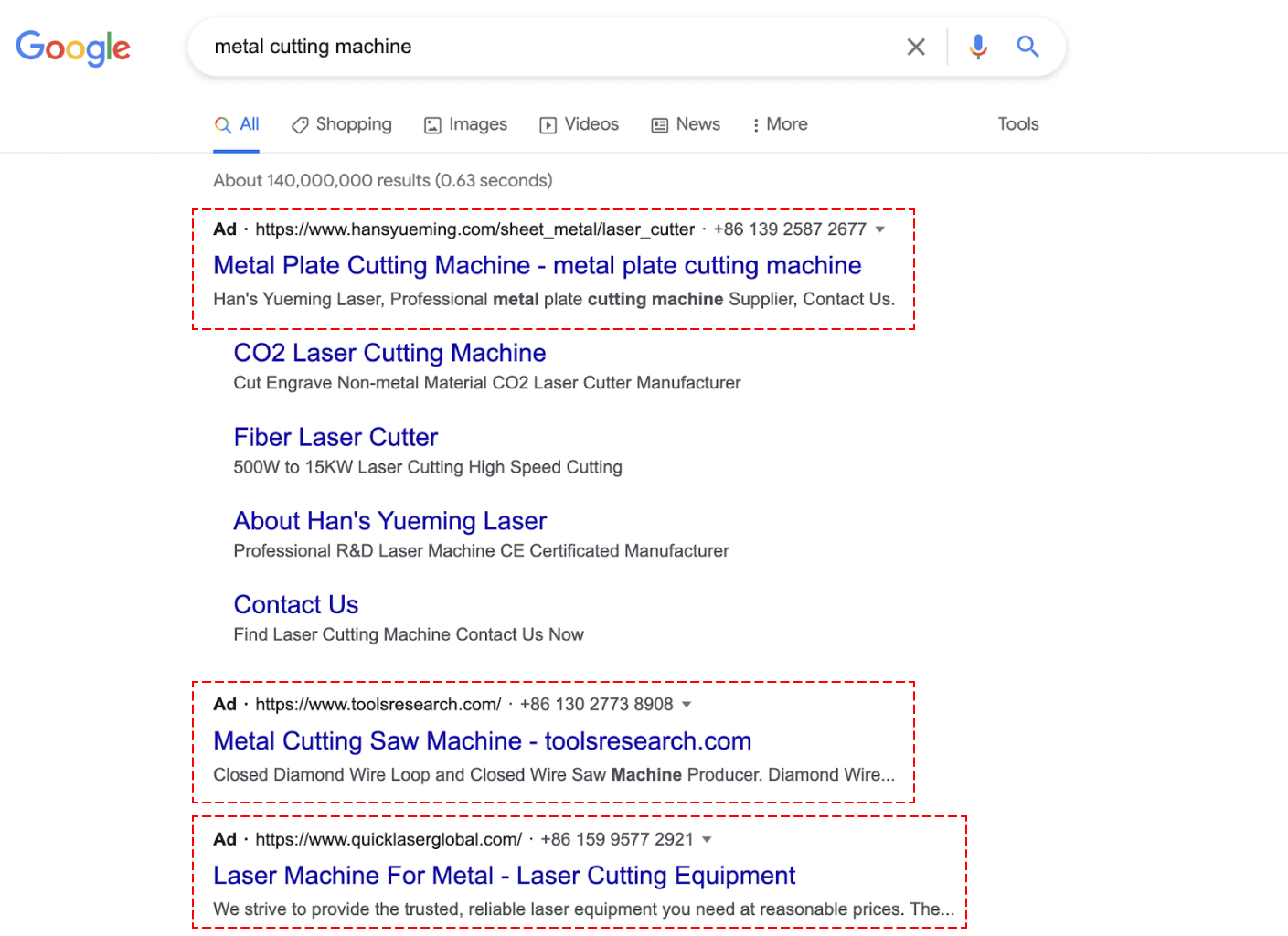Expand the More menu
The image size is (1288, 936).
point(780,124)
